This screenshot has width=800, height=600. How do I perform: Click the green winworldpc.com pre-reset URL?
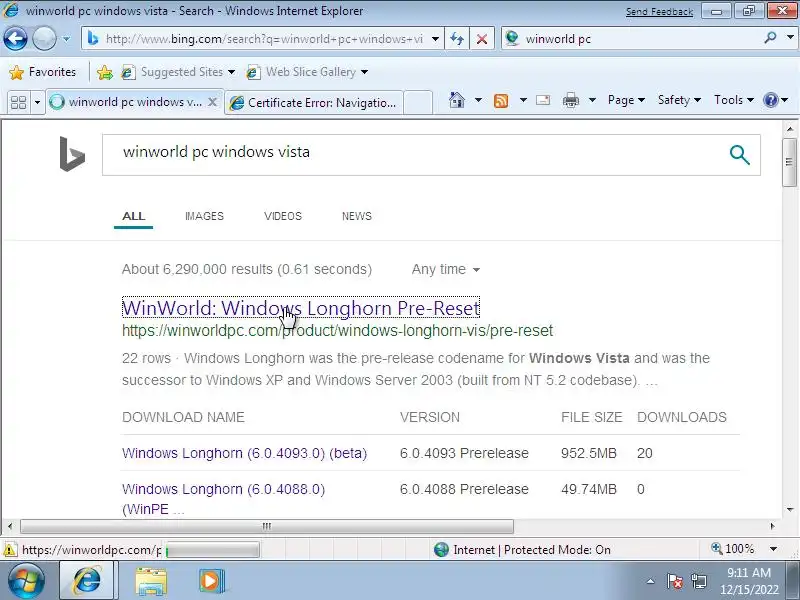point(337,331)
